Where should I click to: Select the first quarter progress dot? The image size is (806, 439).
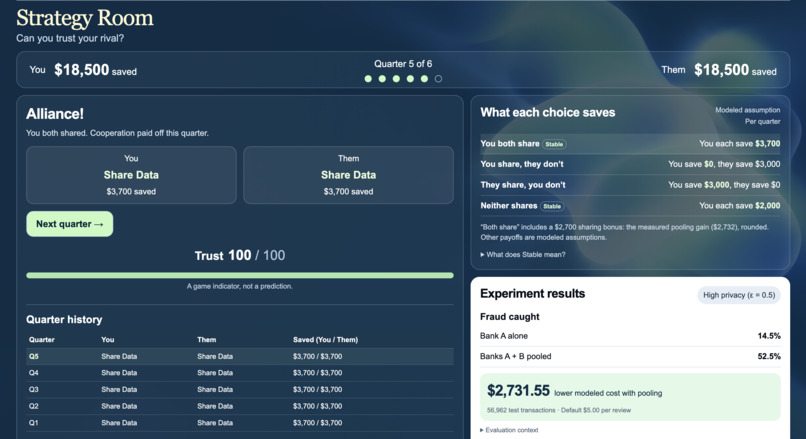tap(368, 79)
